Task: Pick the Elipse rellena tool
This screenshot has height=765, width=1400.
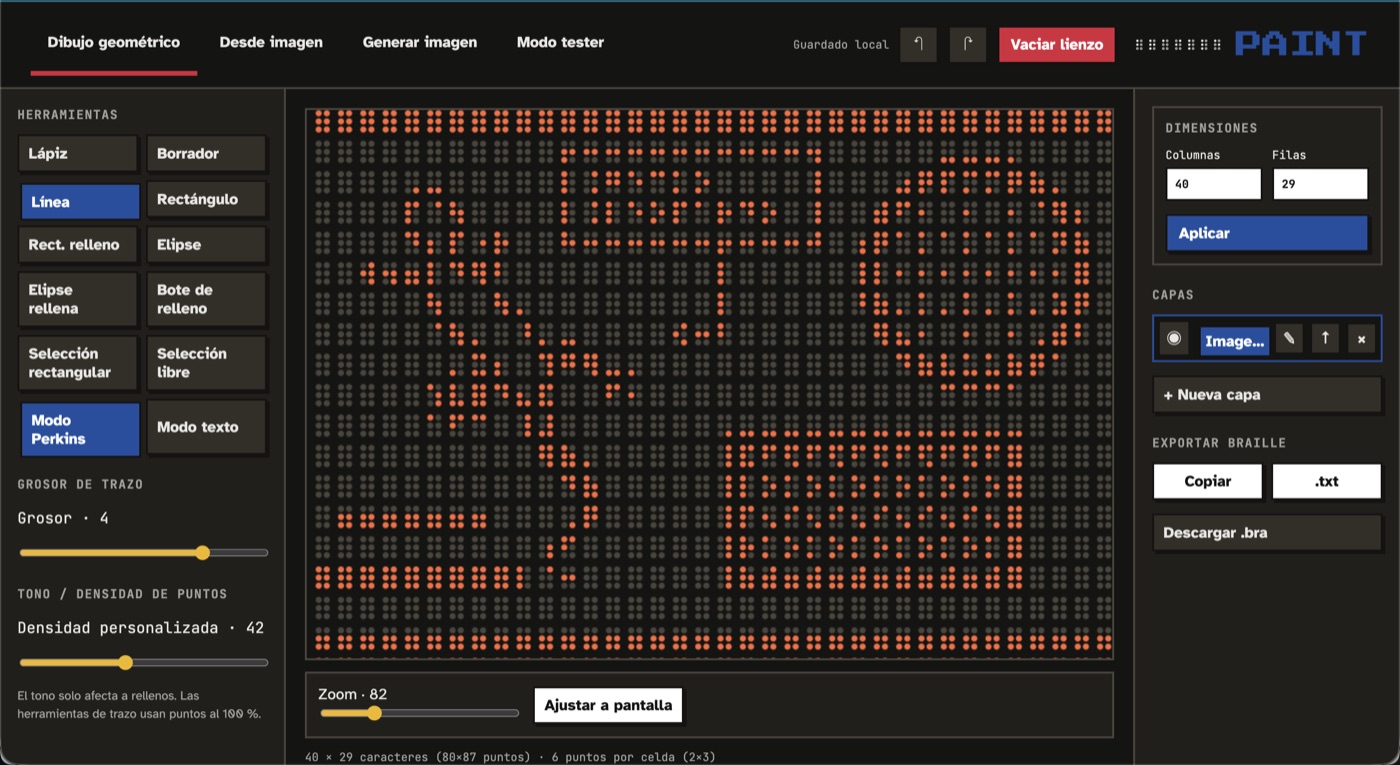Action: 77,299
